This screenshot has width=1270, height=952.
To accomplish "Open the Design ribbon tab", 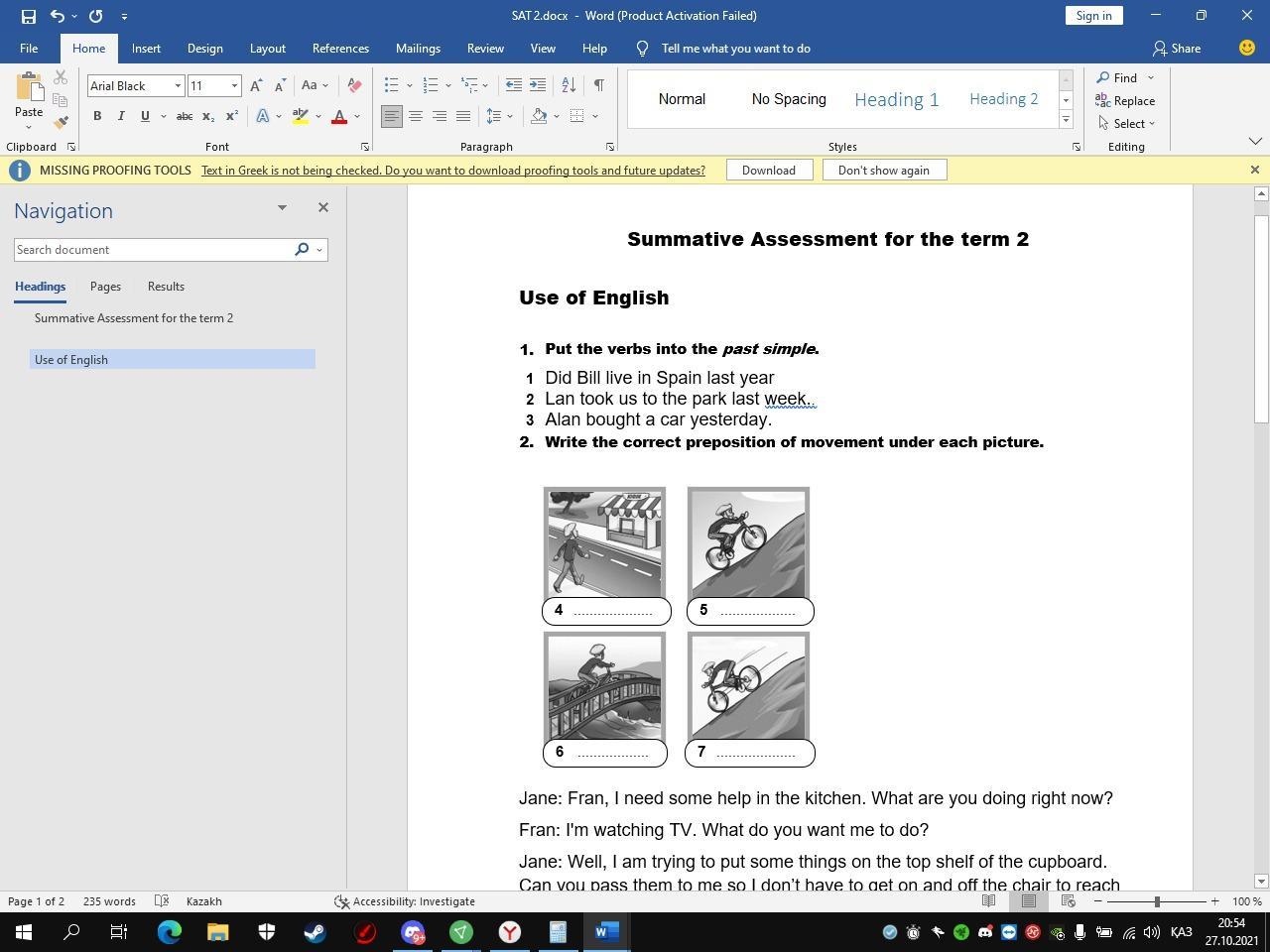I will (x=204, y=48).
